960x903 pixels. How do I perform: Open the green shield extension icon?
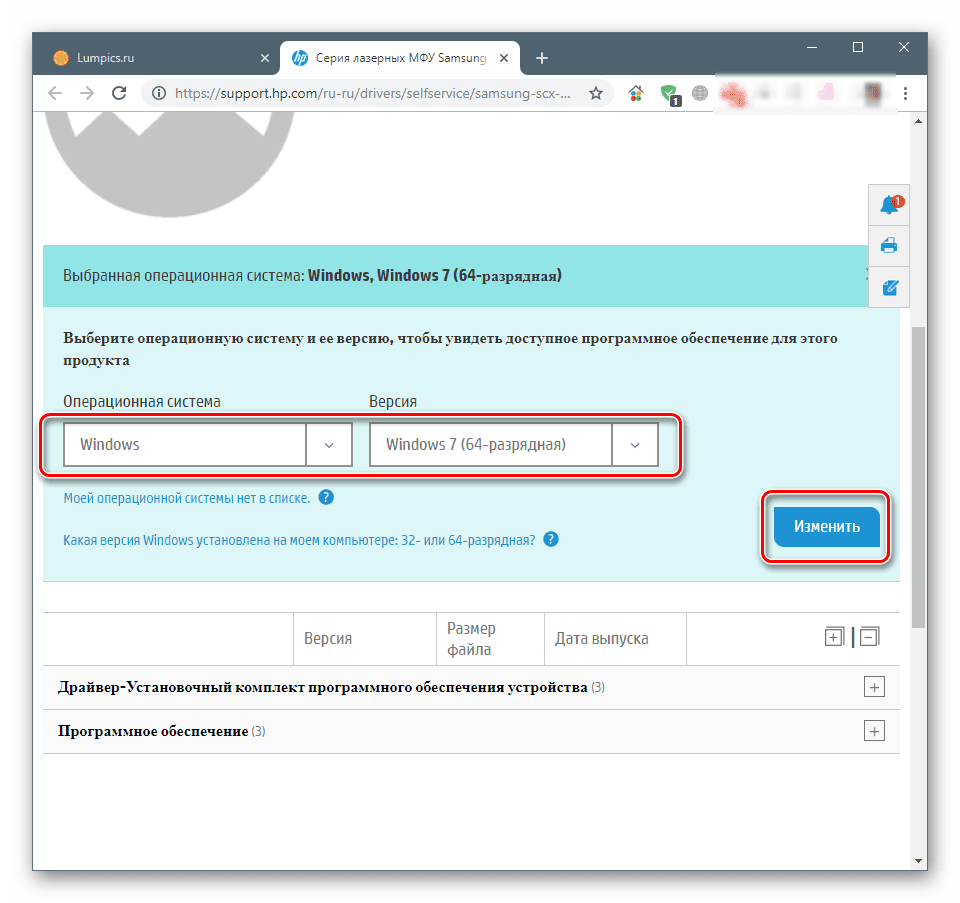coord(670,94)
